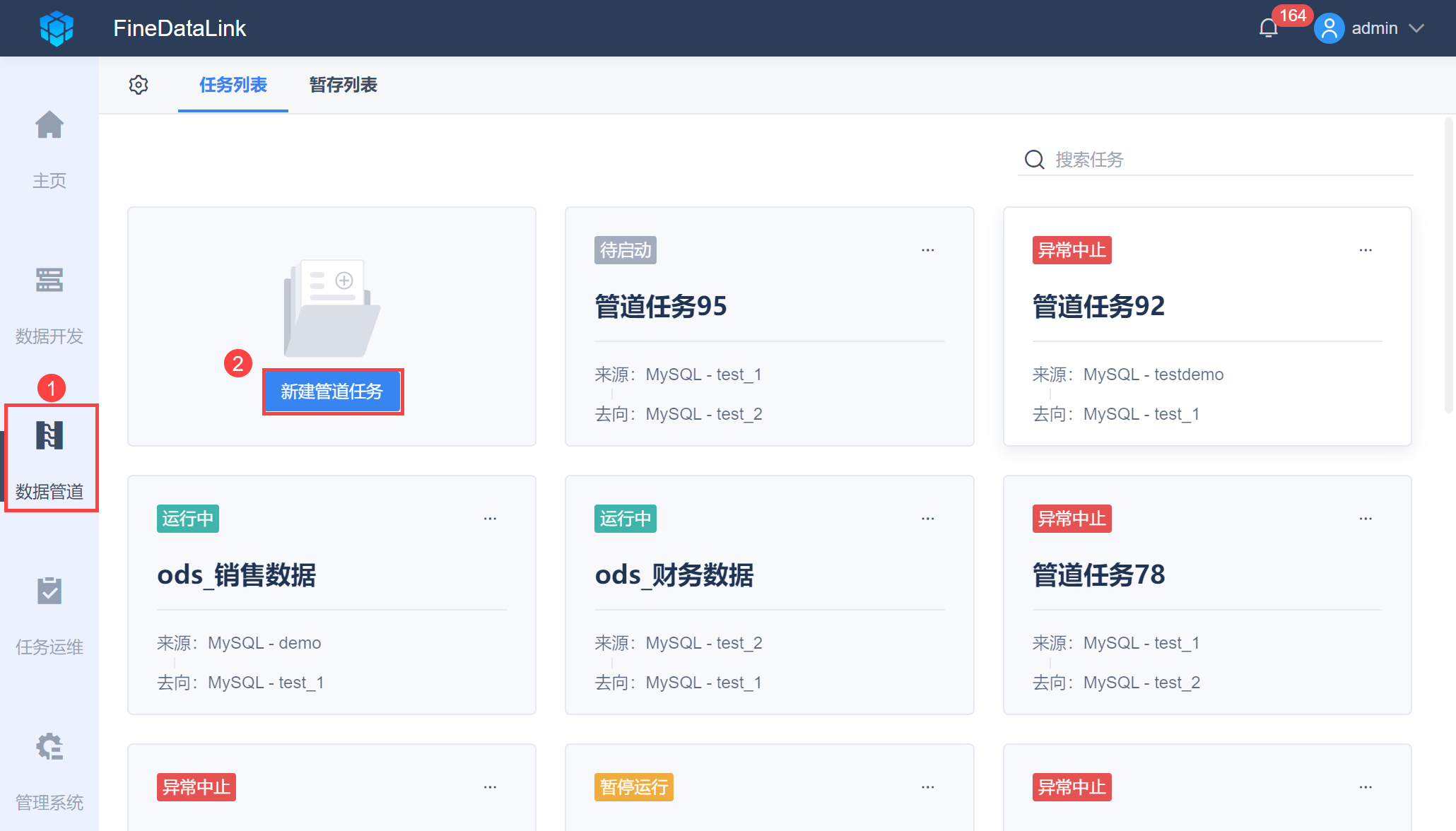Open more options menu for ods_销售数据

(490, 519)
